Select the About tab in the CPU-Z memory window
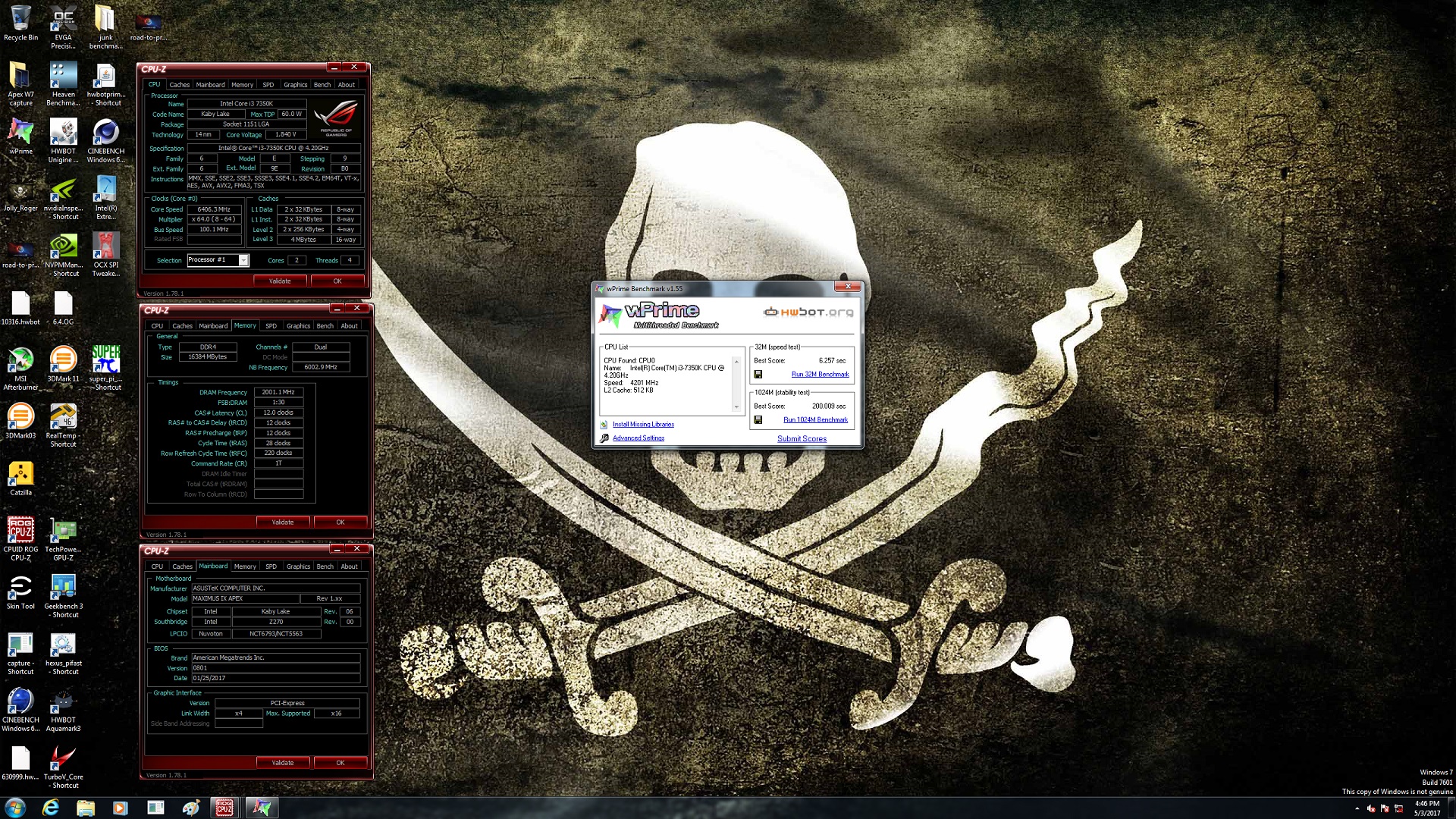This screenshot has width=1456, height=819. pyautogui.click(x=349, y=326)
